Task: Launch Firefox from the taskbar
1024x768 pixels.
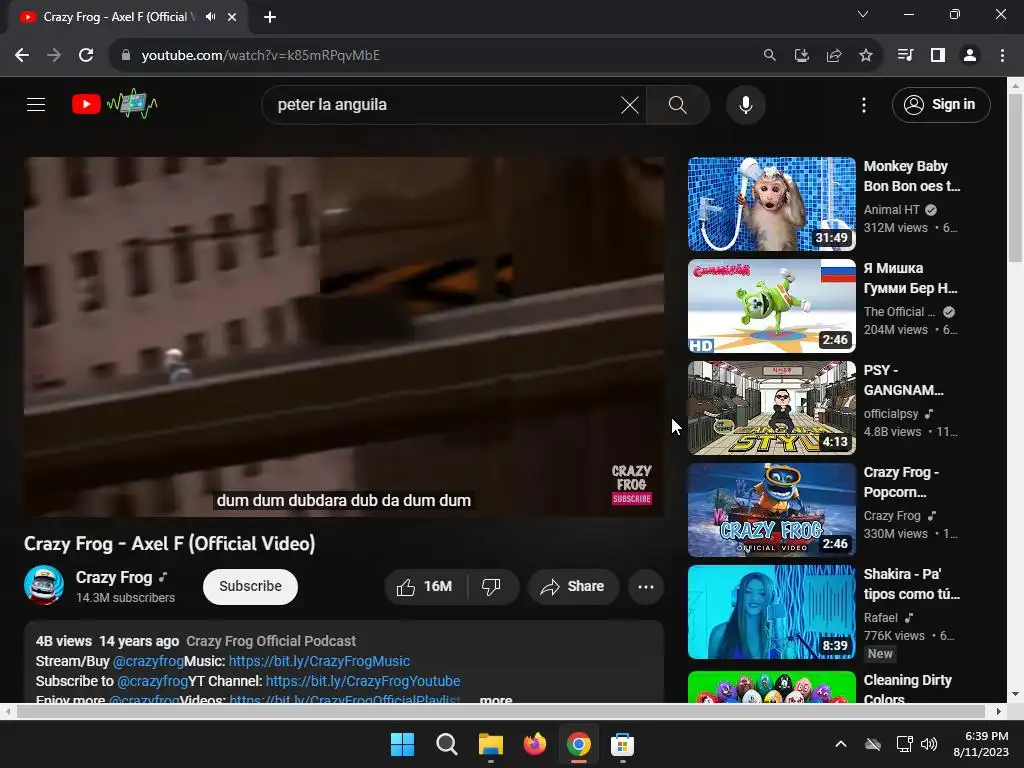Action: pos(535,744)
